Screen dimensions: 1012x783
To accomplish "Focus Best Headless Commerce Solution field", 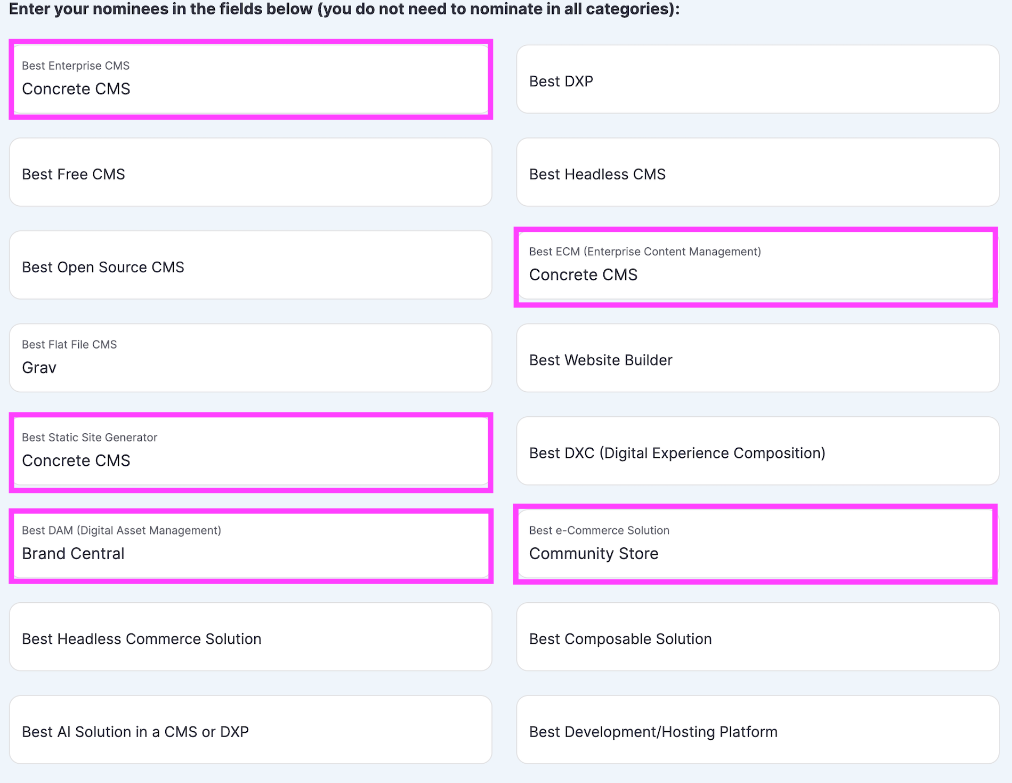I will pos(250,638).
